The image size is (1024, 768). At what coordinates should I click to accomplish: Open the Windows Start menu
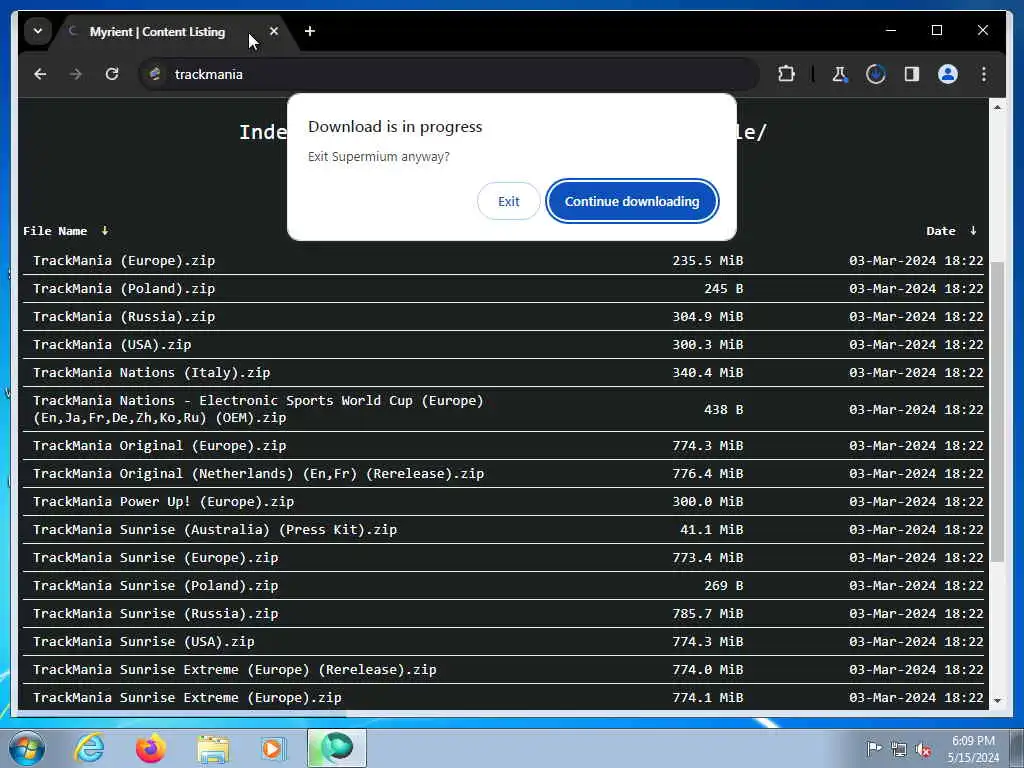pyautogui.click(x=27, y=748)
